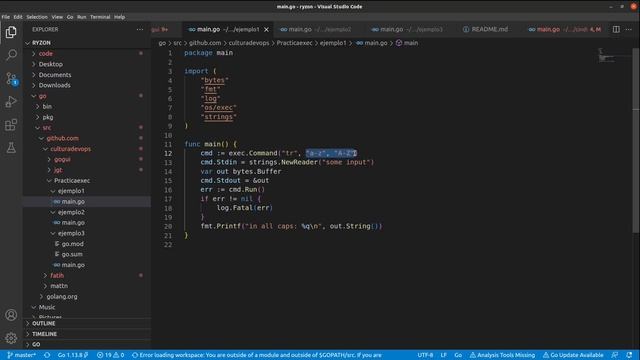Screen dimensions: 640x360
Task: Change the LF line ending
Action: 444,355
